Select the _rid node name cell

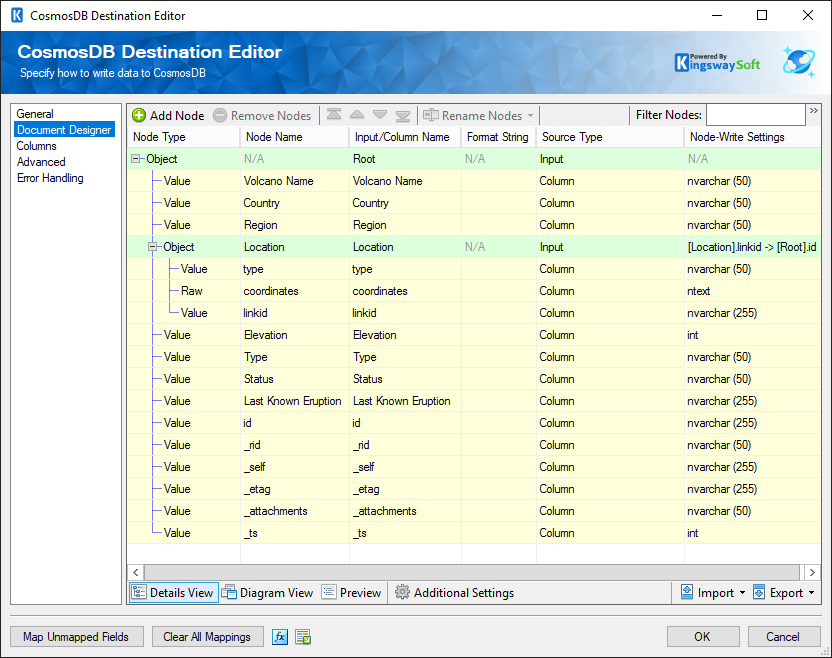(294, 445)
